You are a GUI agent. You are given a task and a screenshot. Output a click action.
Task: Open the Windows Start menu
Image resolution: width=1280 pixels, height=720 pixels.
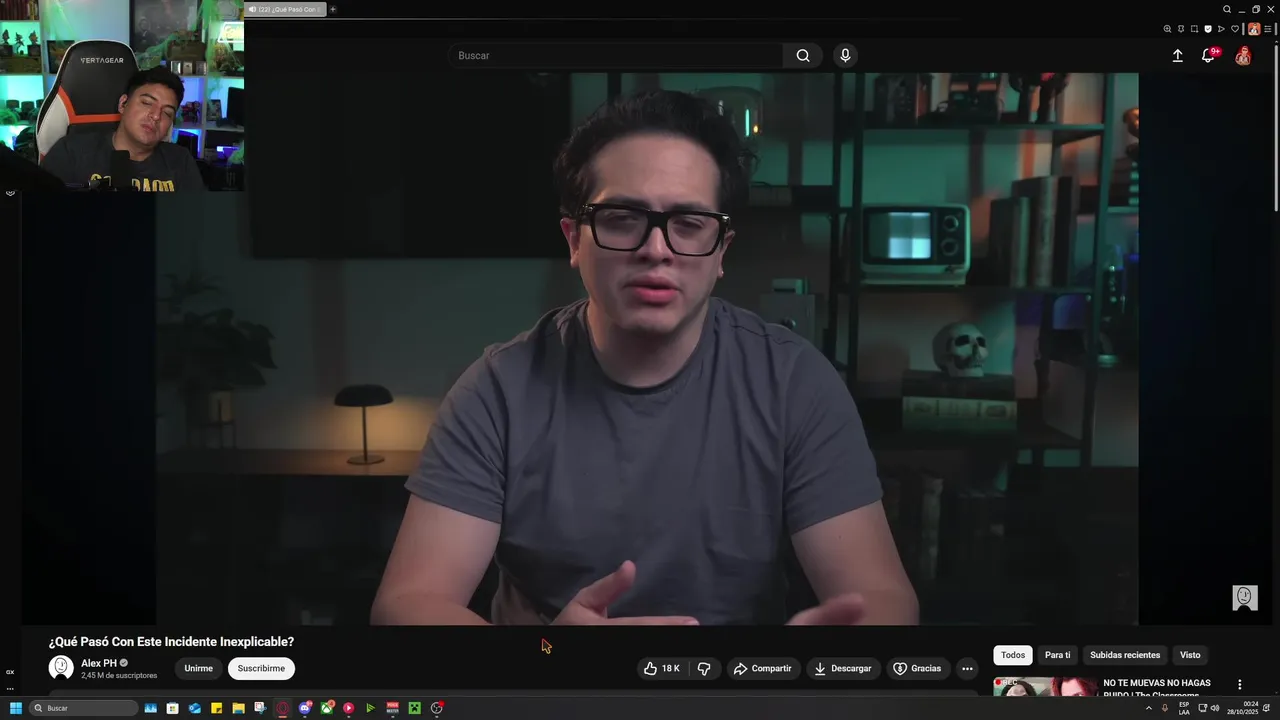(x=16, y=708)
